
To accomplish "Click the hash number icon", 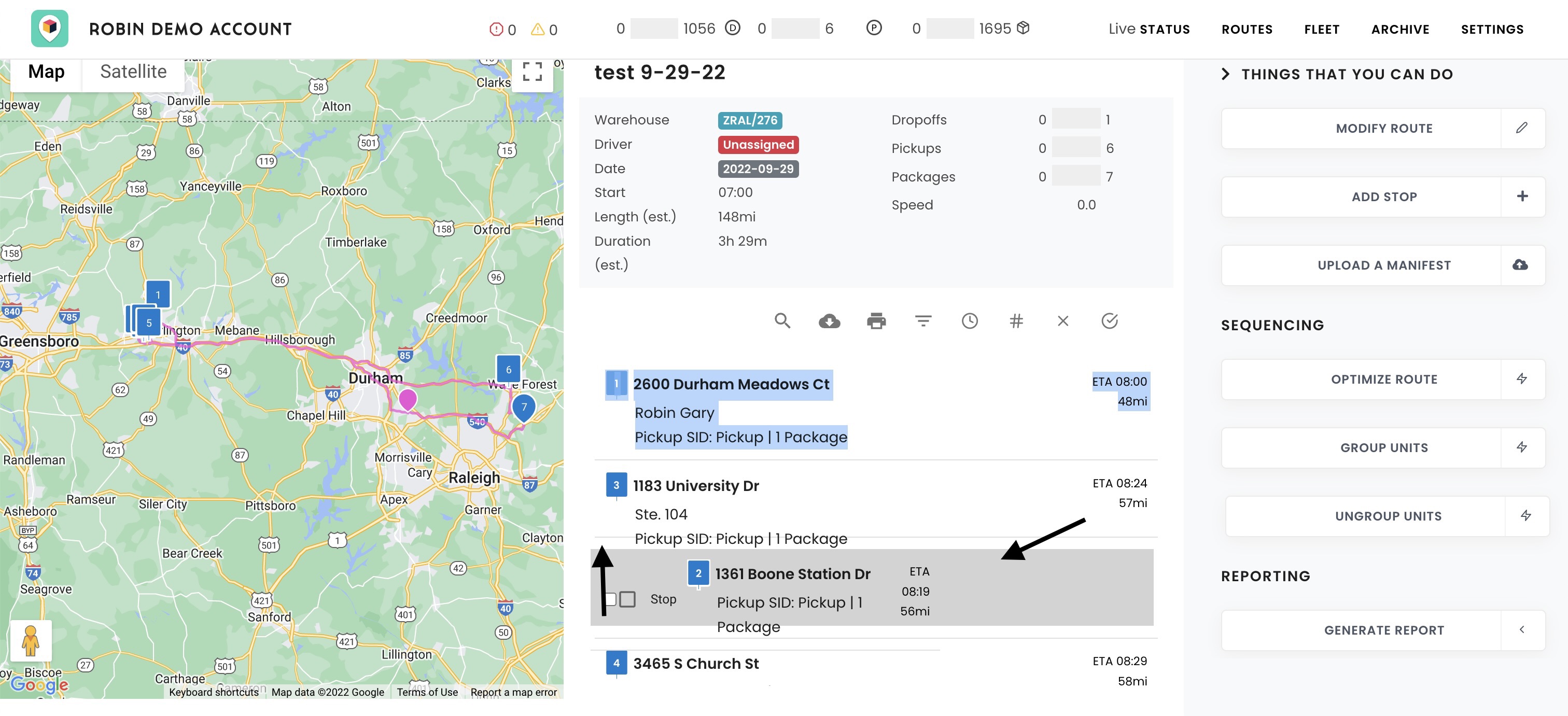I will [1016, 321].
